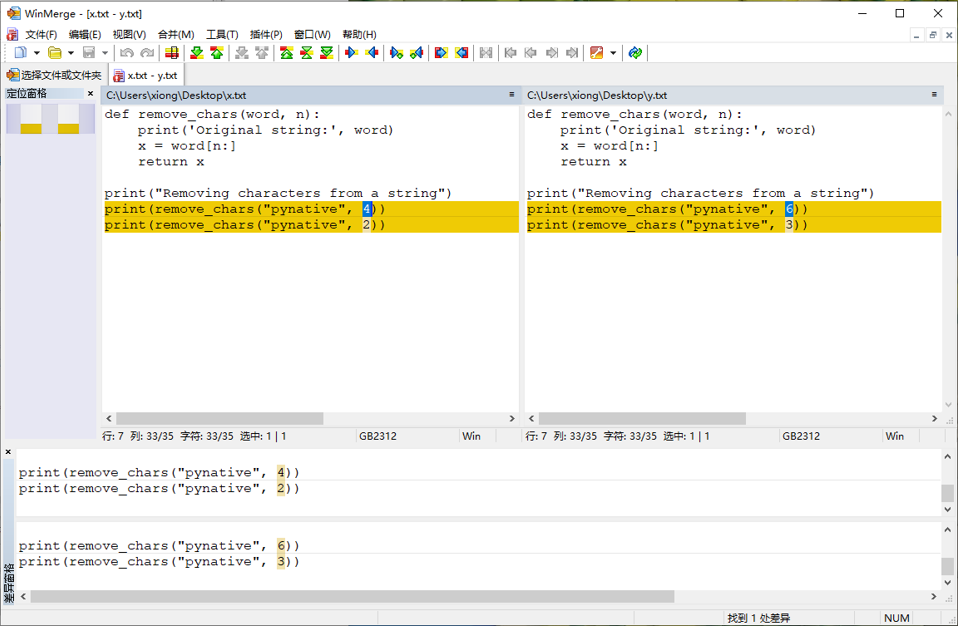Click 'return x' line in left pane

171,162
